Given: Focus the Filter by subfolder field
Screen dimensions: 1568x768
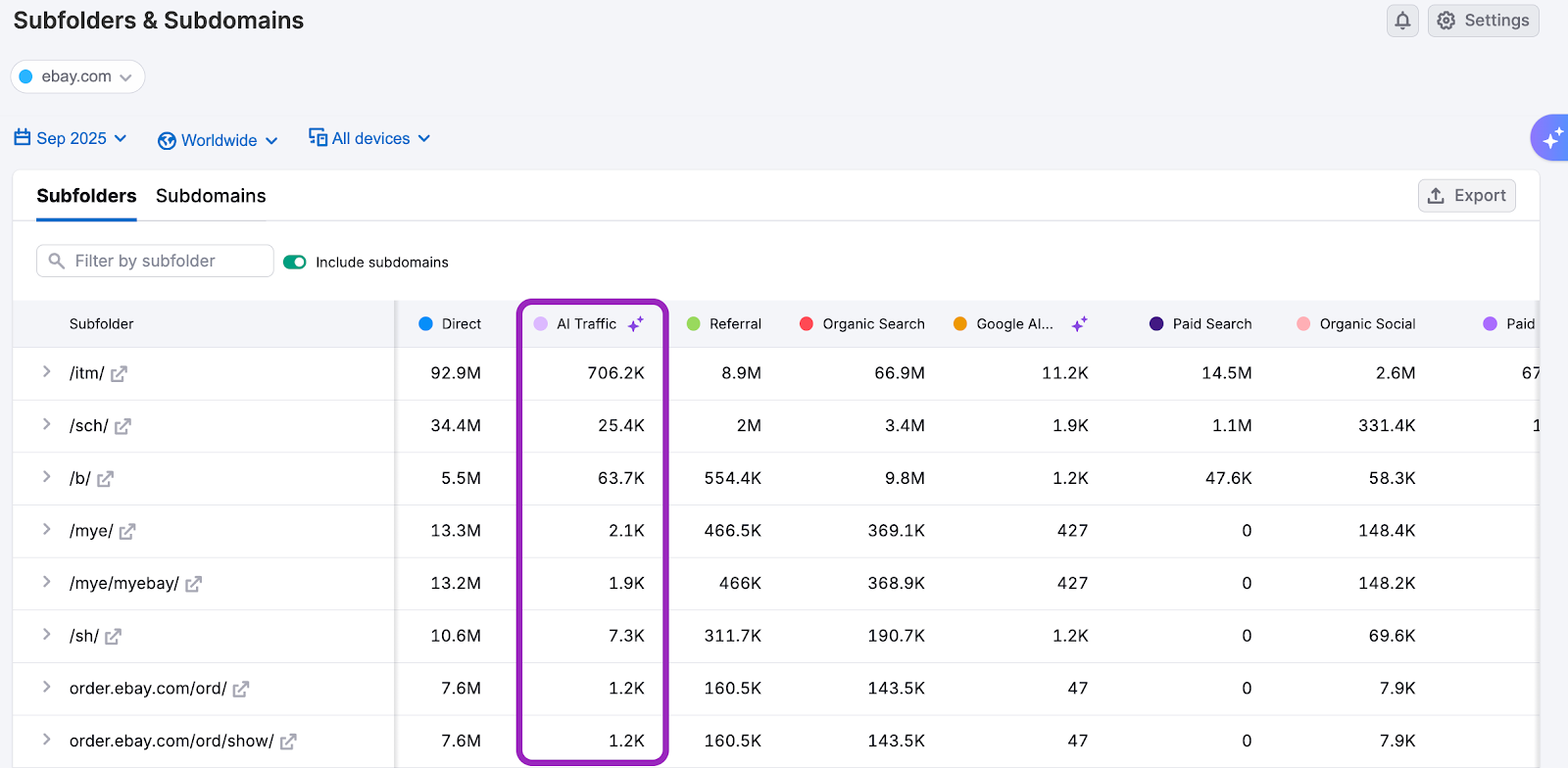Looking at the screenshot, I should (x=155, y=261).
